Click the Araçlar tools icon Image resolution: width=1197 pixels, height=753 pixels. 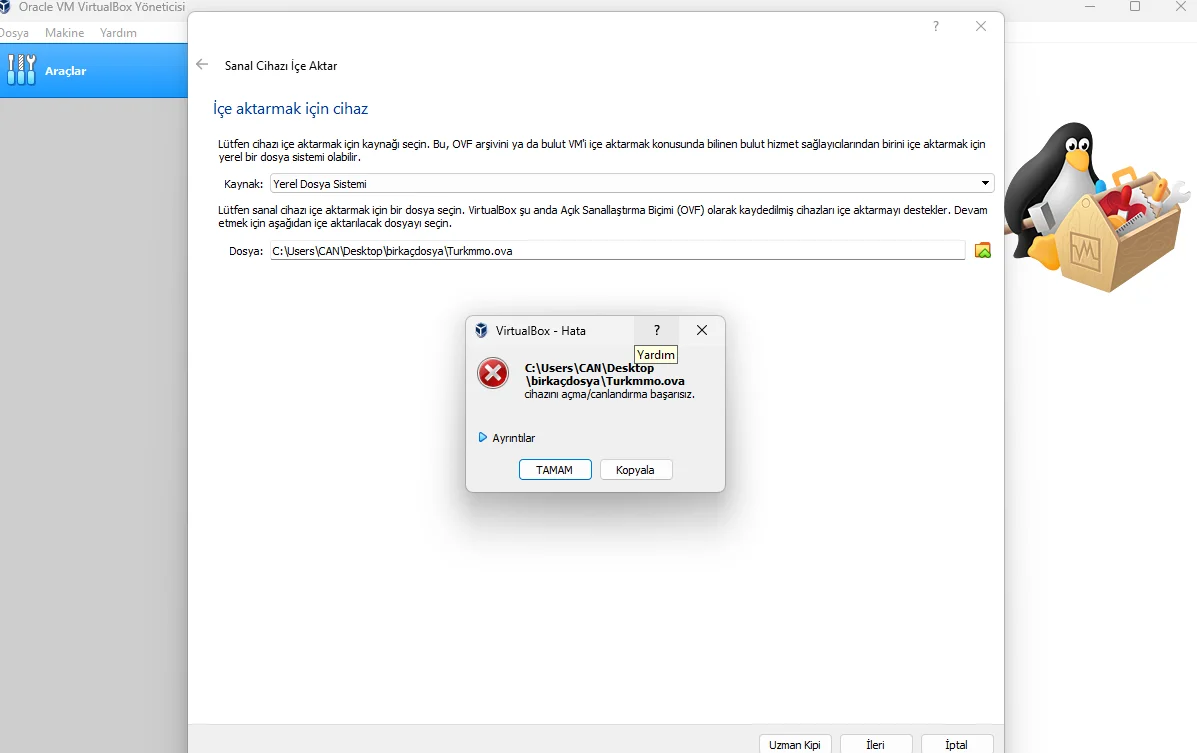coord(21,69)
